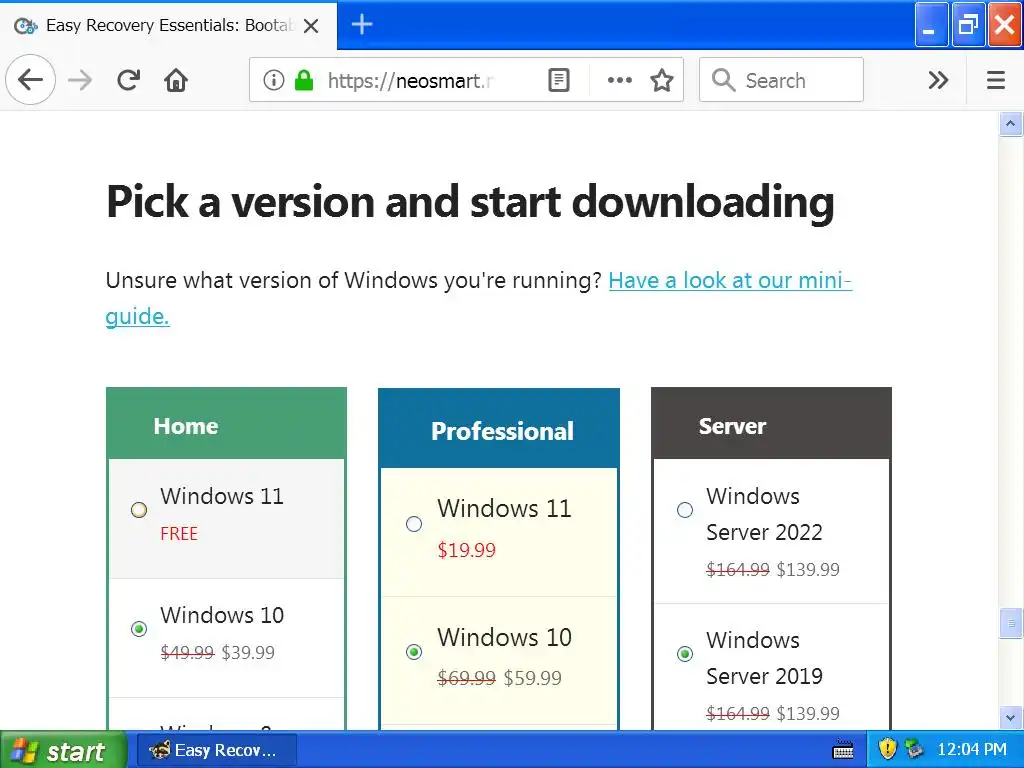Viewport: 1024px width, 768px height.
Task: Expand the toolbar overflow chevrons
Action: (x=938, y=80)
